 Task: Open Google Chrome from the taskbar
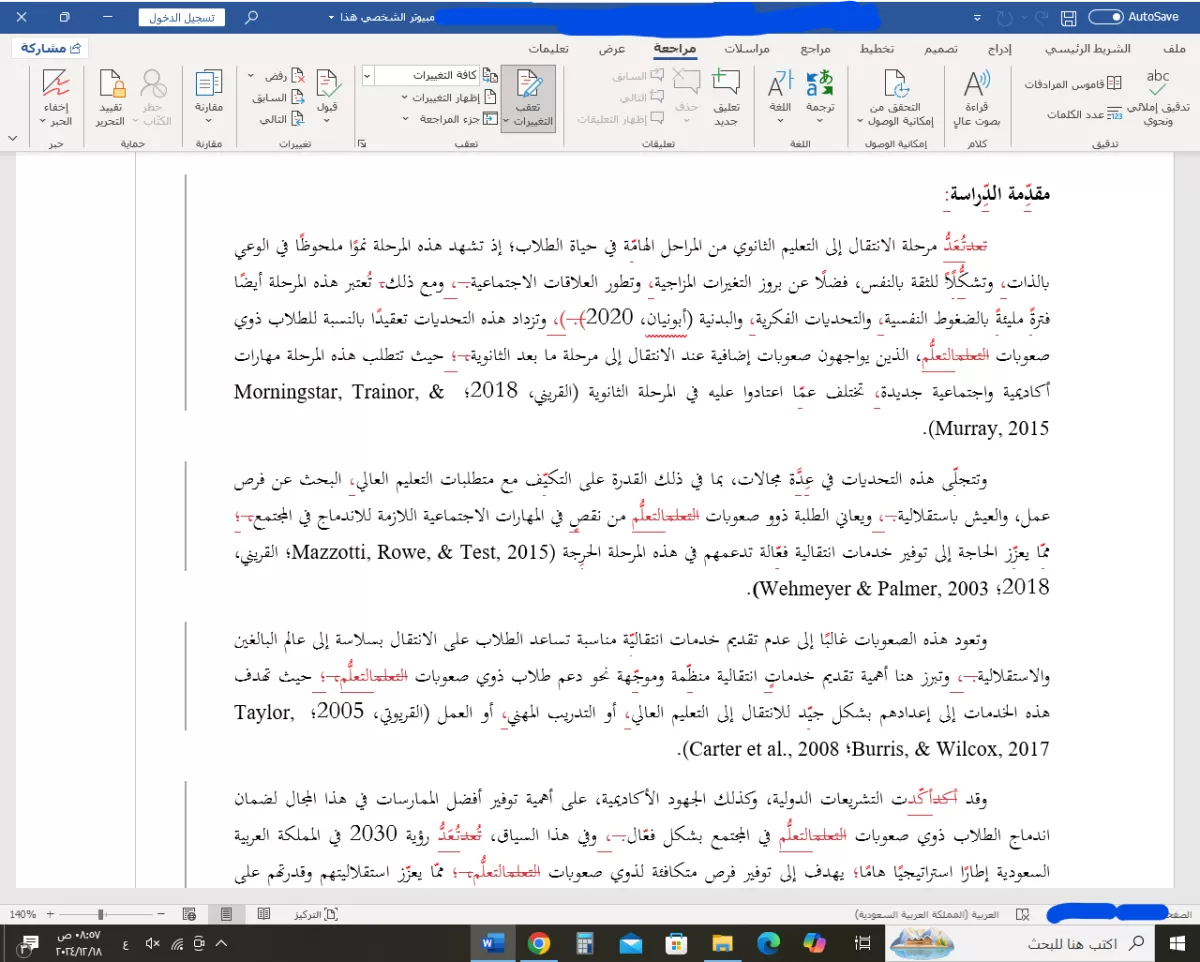coord(539,943)
